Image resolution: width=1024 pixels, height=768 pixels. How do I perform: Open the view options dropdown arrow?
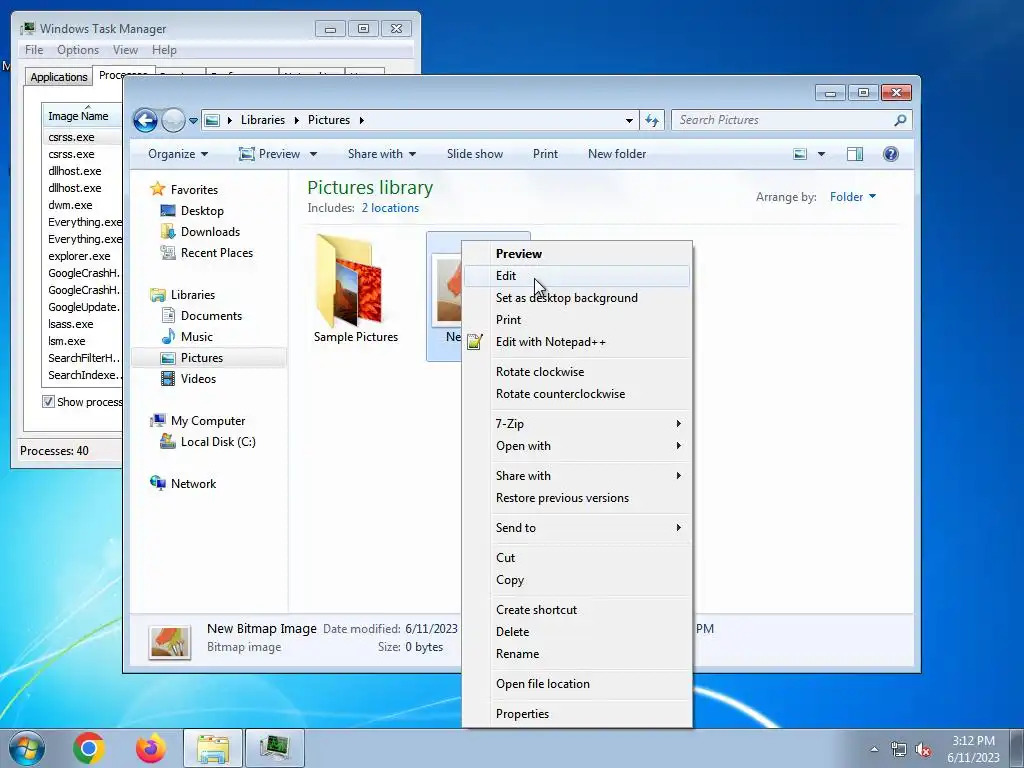coord(822,154)
